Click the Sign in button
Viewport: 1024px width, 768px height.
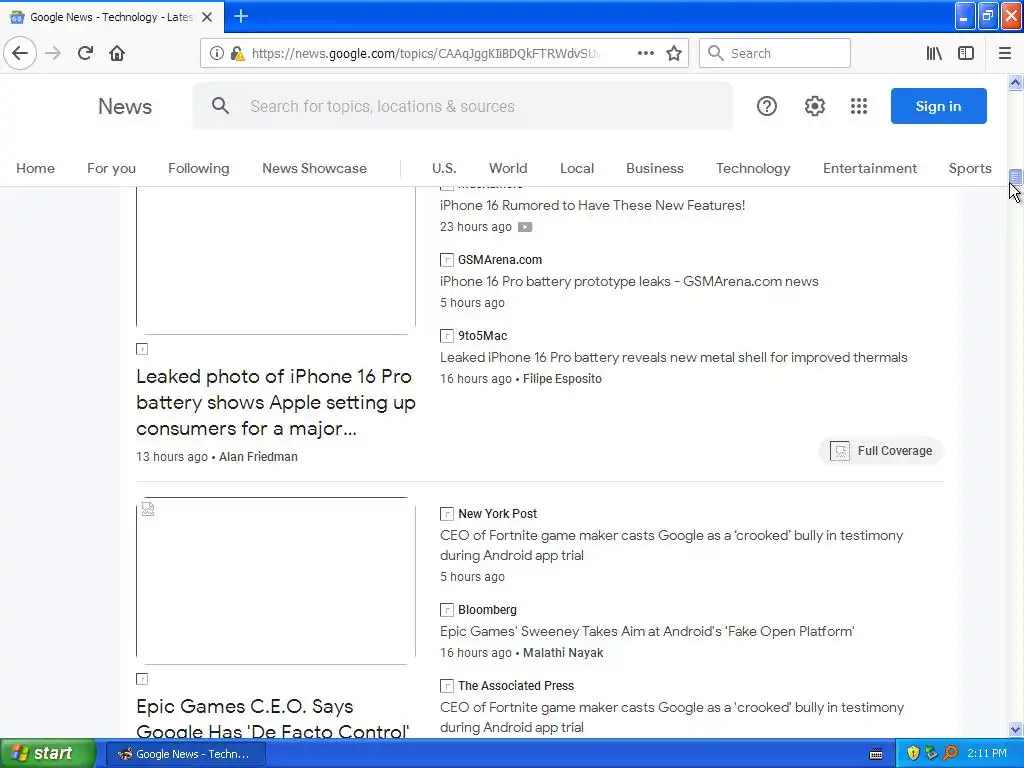click(x=938, y=106)
